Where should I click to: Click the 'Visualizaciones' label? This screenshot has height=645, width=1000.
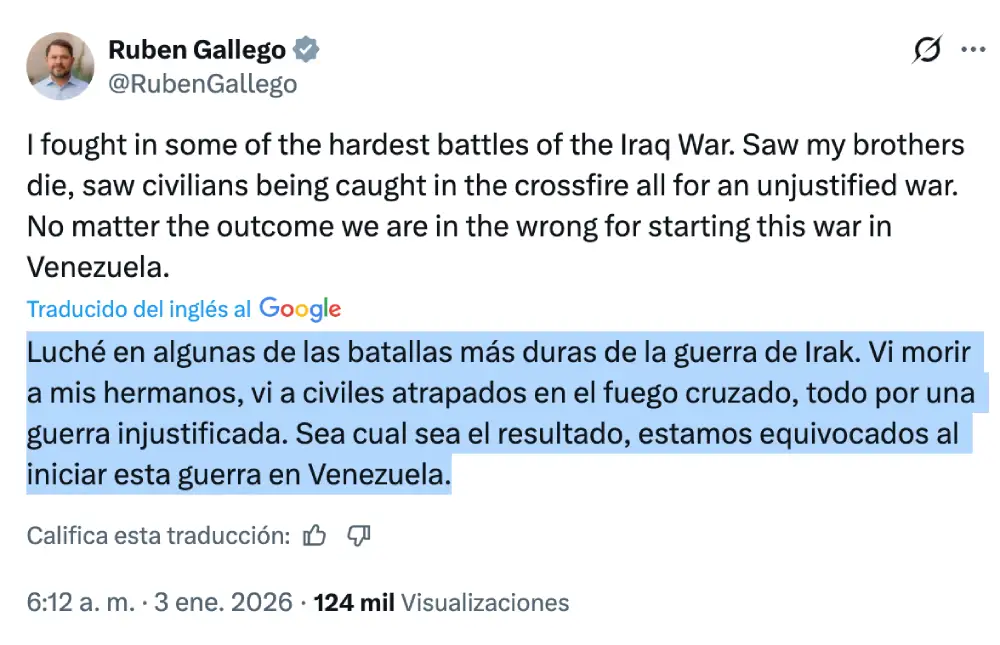pyautogui.click(x=485, y=603)
